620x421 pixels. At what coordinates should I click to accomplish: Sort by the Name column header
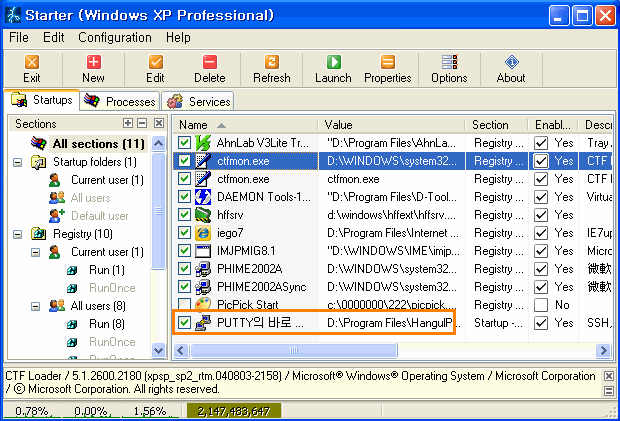[245, 125]
